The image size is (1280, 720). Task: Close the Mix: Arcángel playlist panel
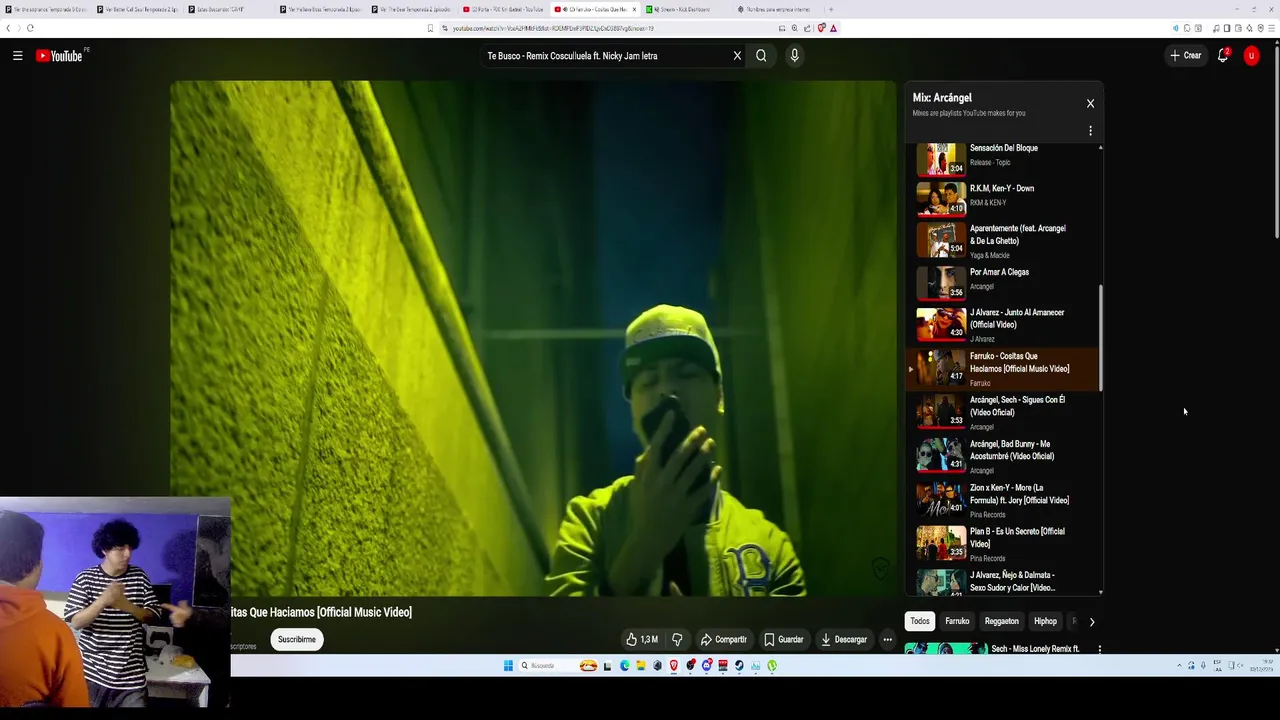click(x=1090, y=103)
